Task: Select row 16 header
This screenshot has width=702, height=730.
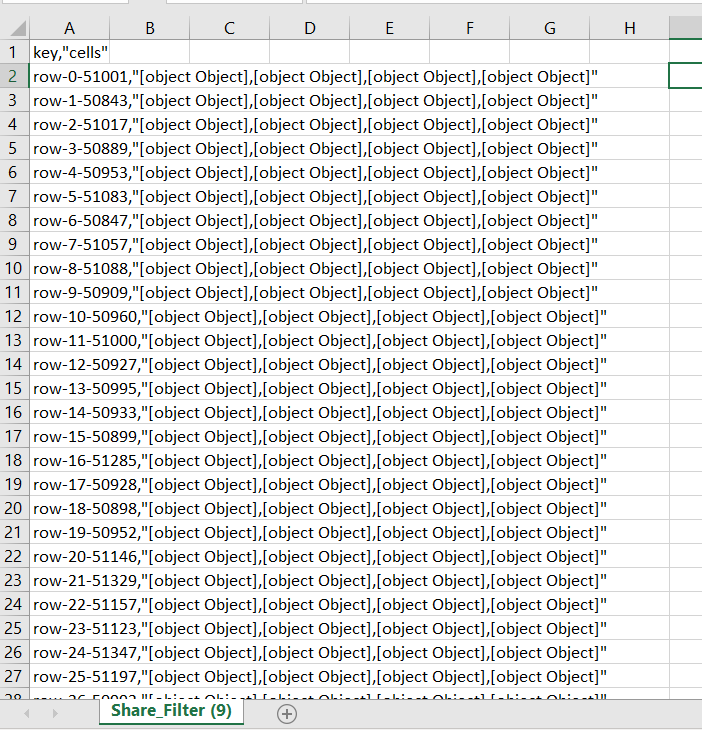Action: click(x=14, y=412)
